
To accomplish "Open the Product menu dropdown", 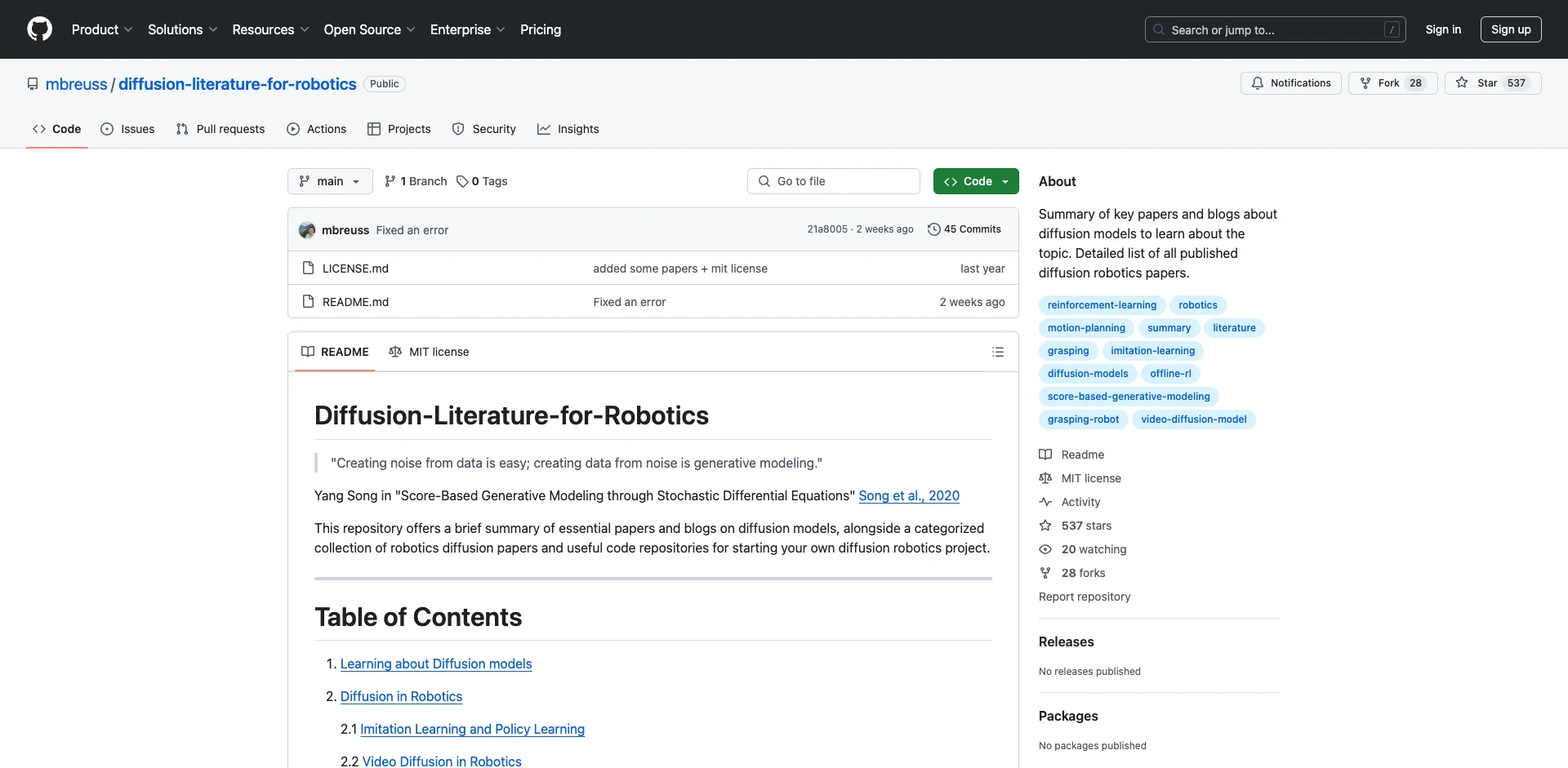I will tap(101, 29).
